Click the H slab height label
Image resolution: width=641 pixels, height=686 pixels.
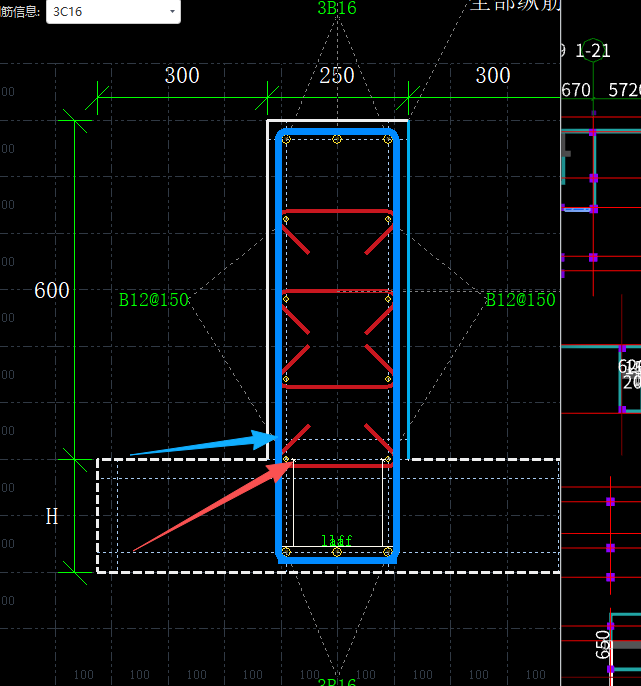coord(52,517)
